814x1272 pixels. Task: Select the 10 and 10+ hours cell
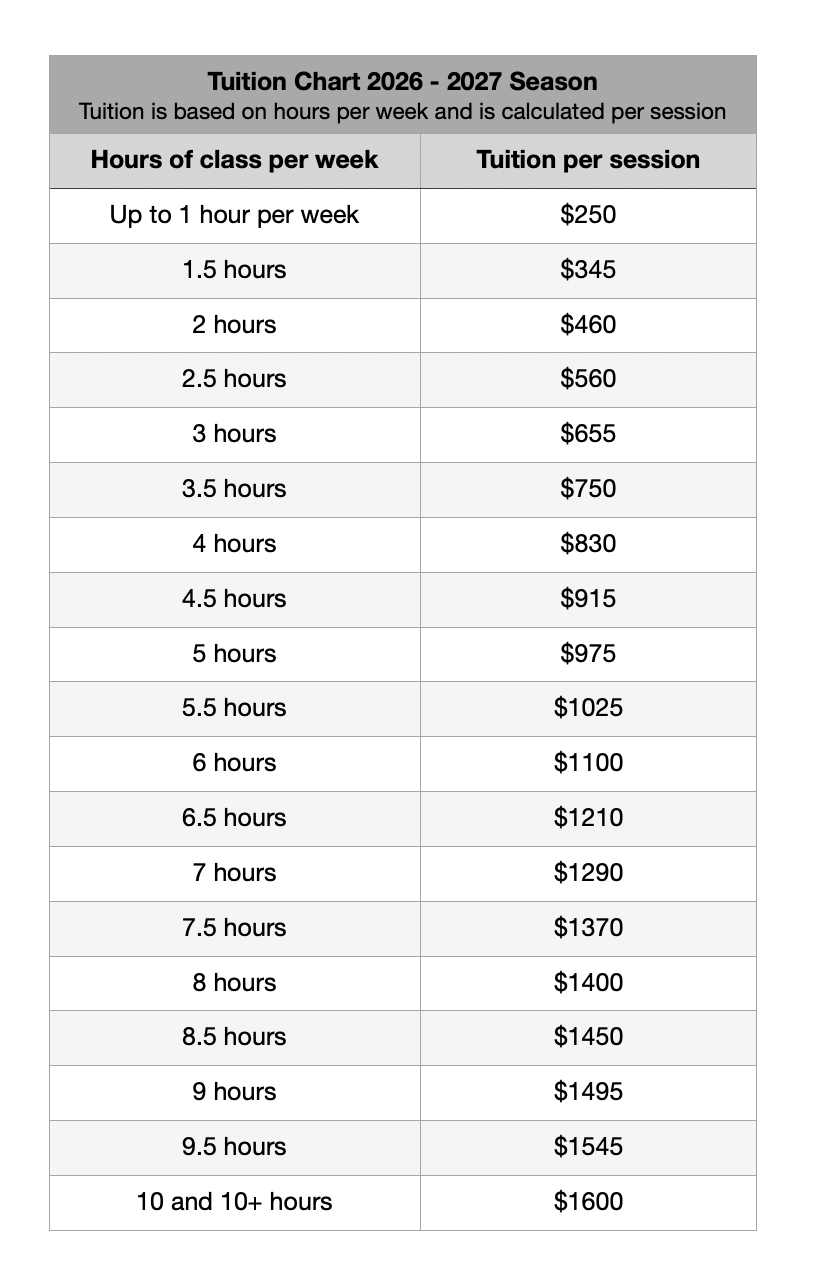[x=234, y=1202]
